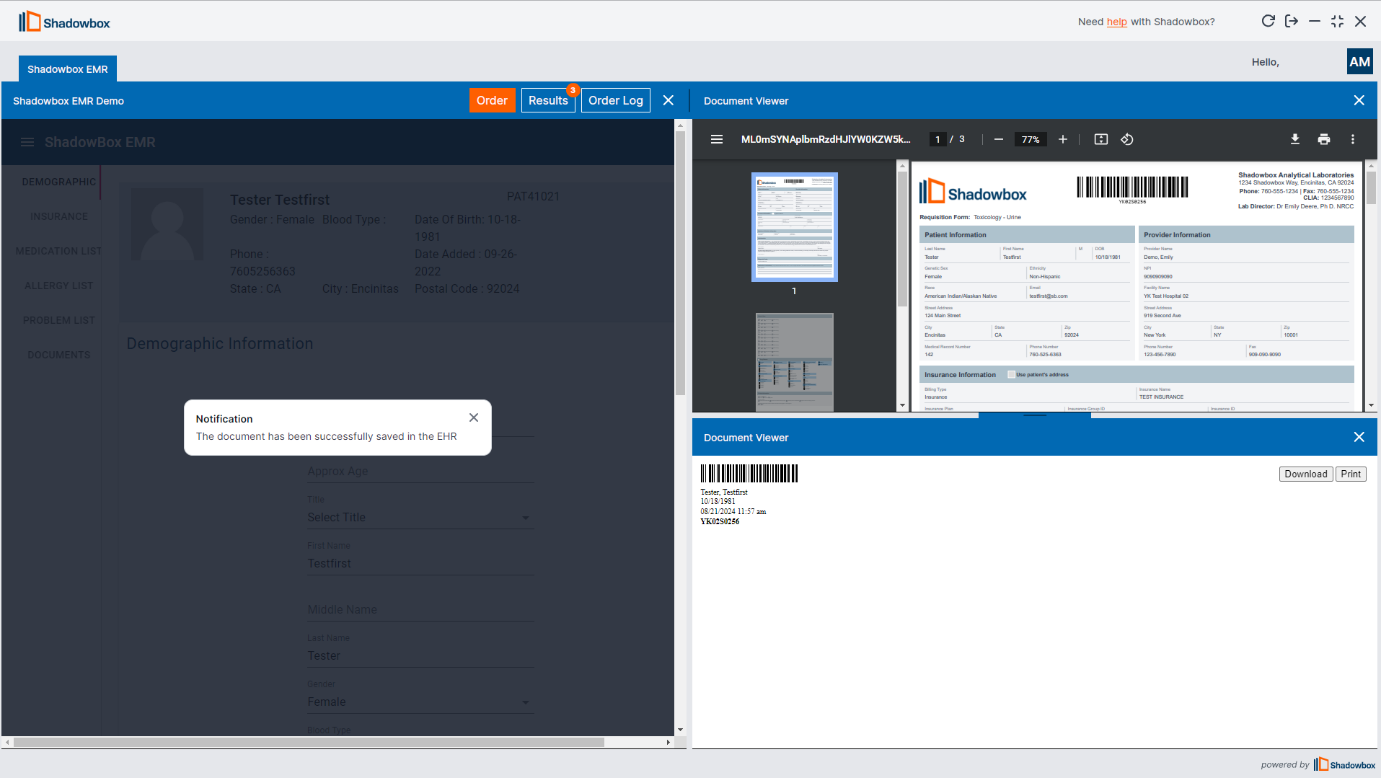Viewport: 1381px width, 778px height.
Task: Click the Print button in the lower Document Viewer
Action: coord(1351,474)
